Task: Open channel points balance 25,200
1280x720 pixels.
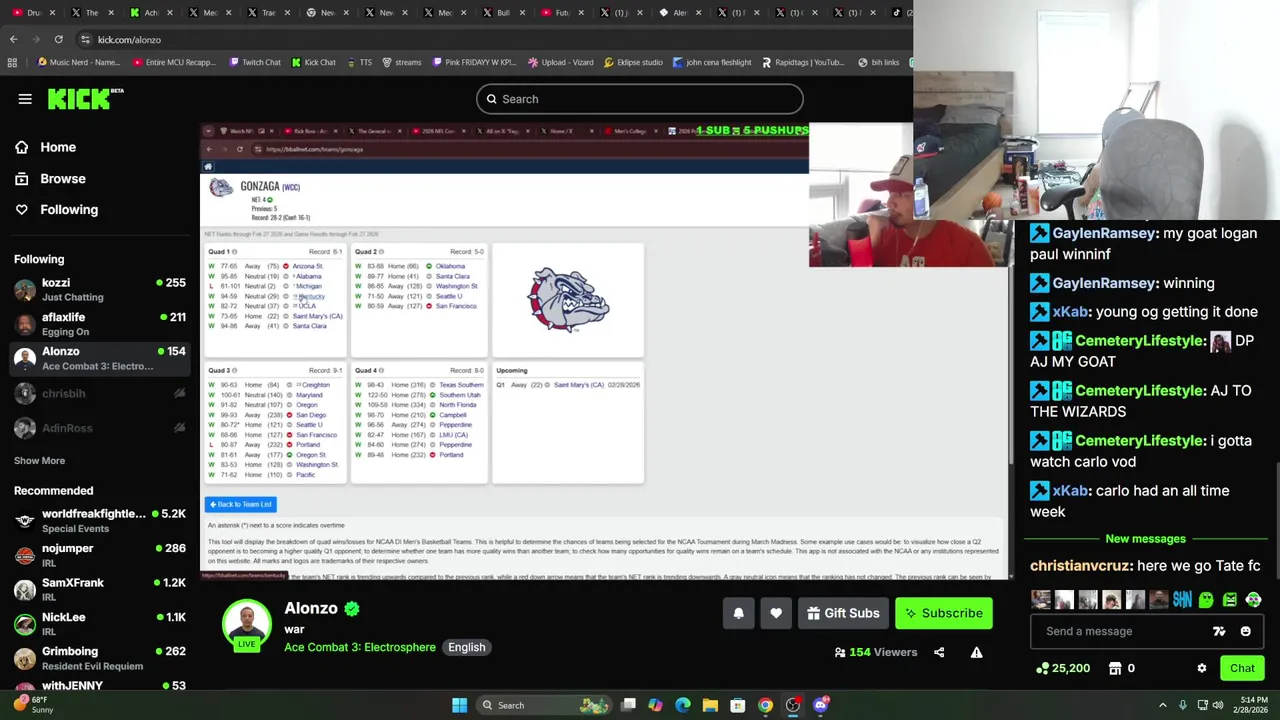Action: [1064, 668]
